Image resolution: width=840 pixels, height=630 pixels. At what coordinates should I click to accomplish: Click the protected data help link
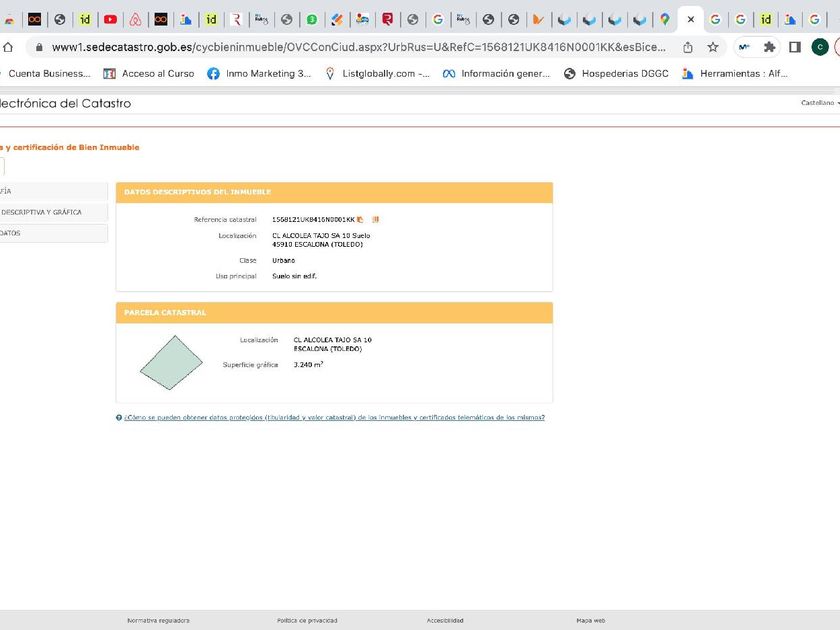point(334,418)
